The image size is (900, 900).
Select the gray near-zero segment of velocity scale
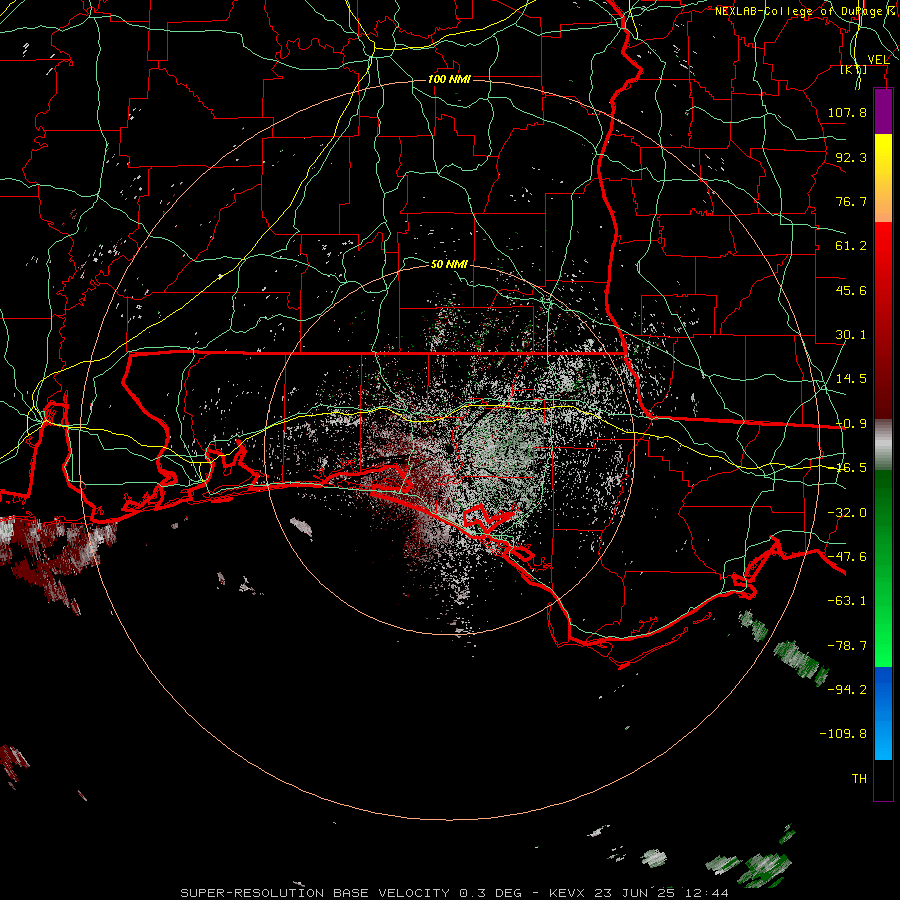(x=883, y=445)
